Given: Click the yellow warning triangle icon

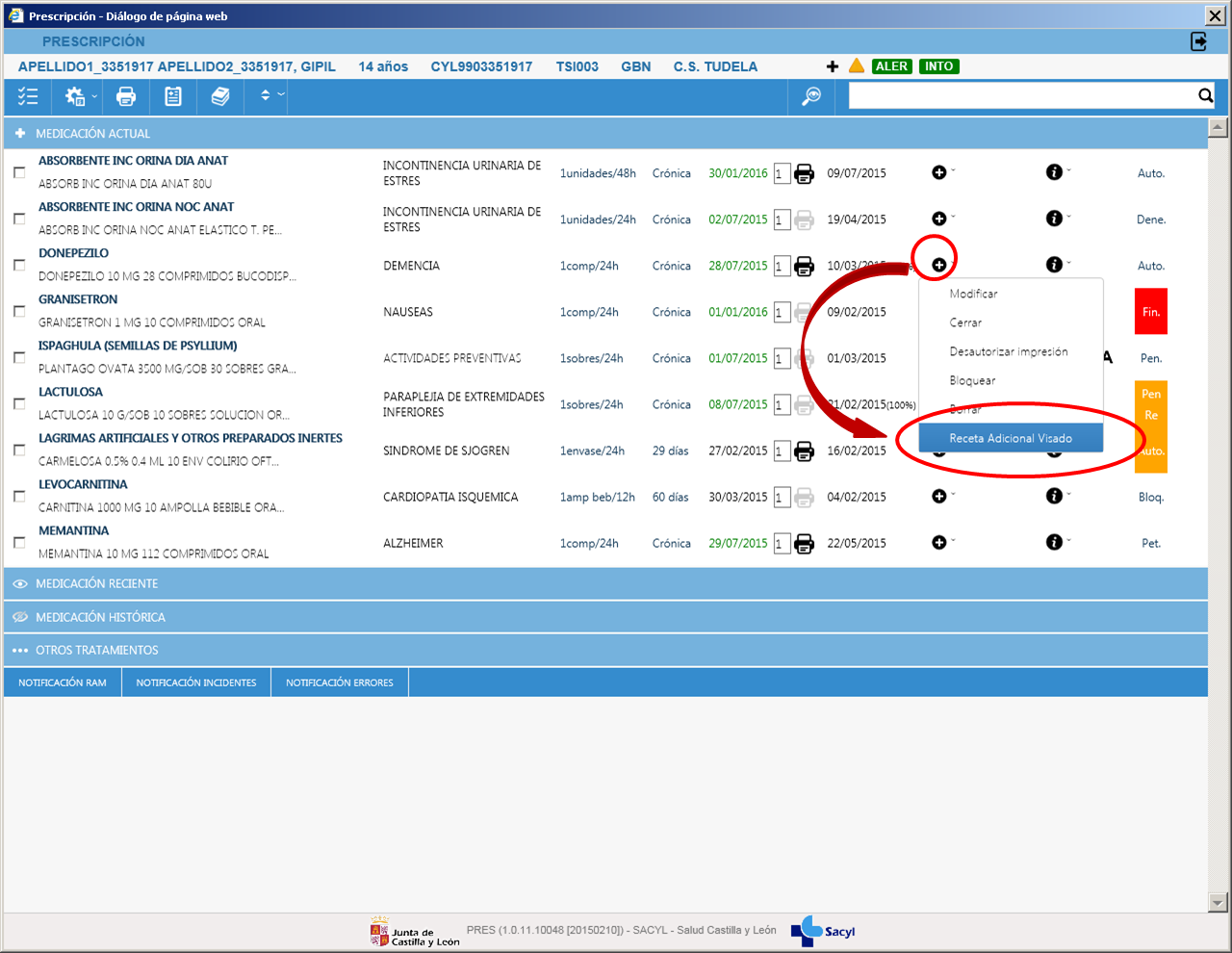Looking at the screenshot, I should [856, 66].
